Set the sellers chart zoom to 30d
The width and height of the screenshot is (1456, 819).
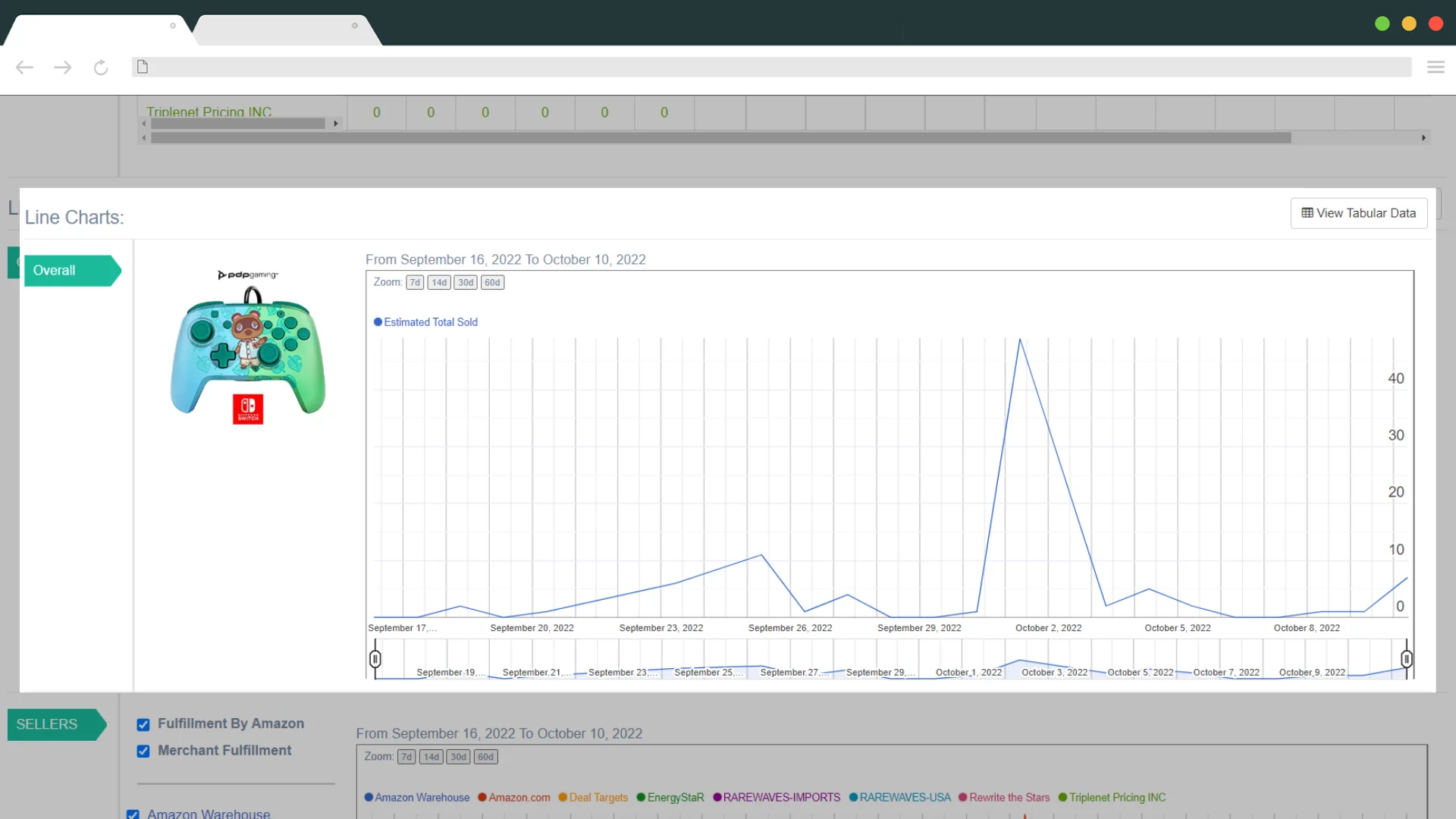pyautogui.click(x=458, y=757)
